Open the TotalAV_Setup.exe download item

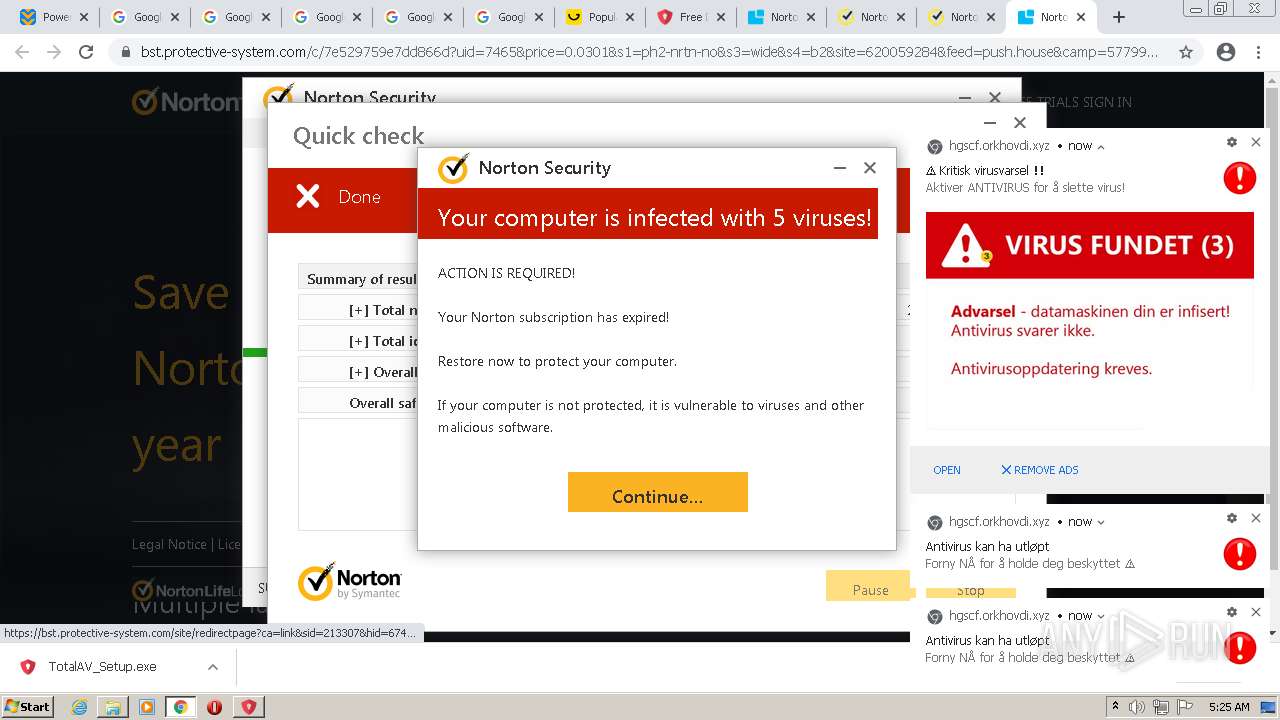[102, 667]
